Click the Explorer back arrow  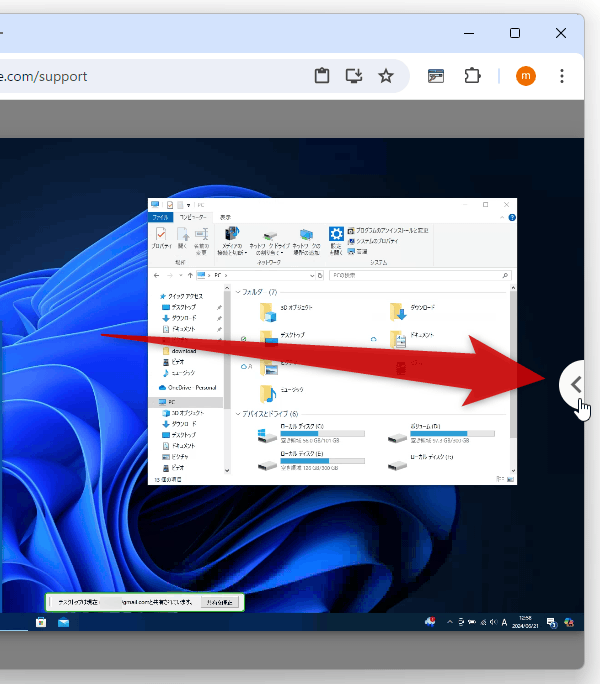(x=157, y=275)
